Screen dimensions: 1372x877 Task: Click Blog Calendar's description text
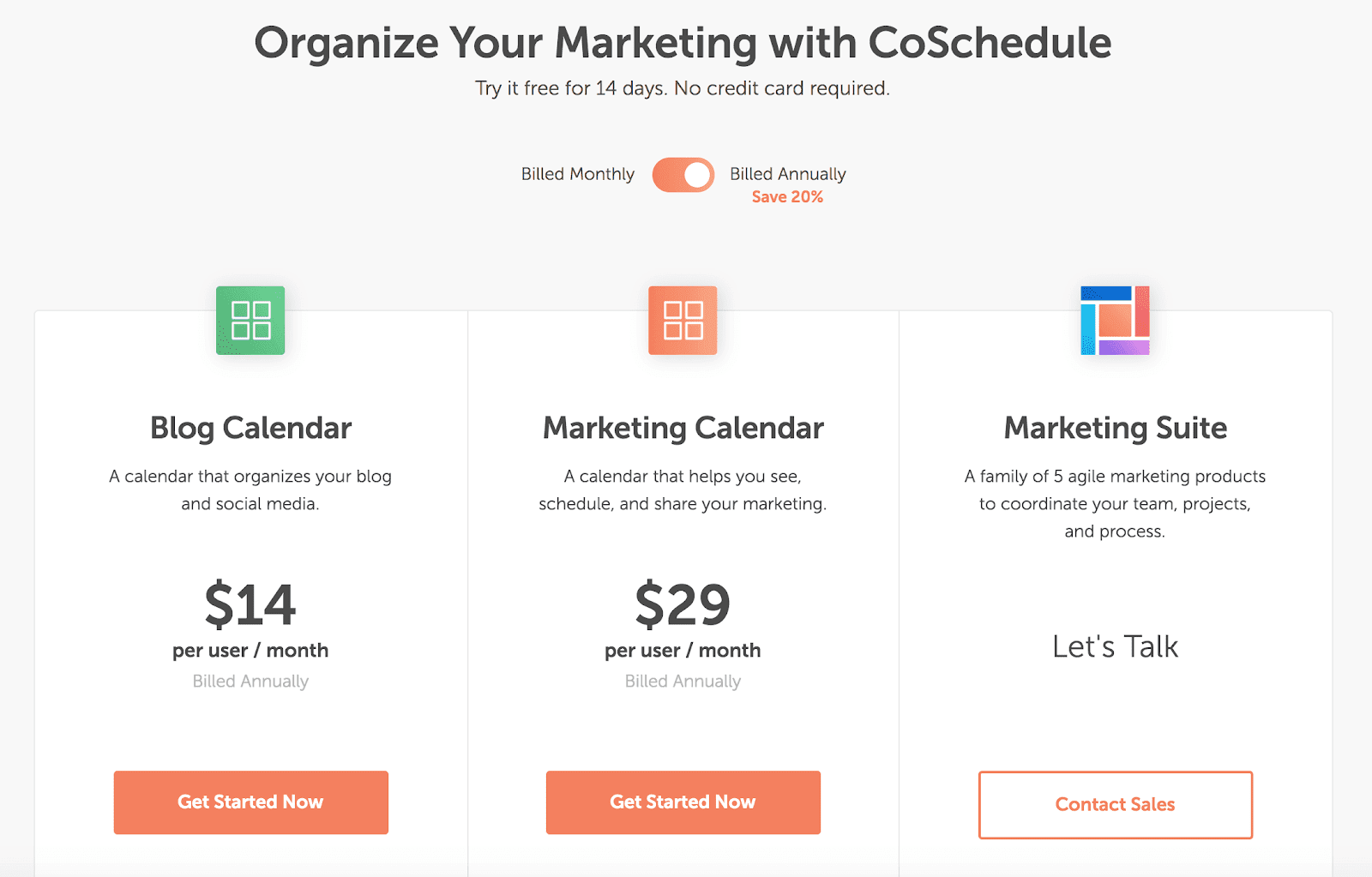click(250, 490)
